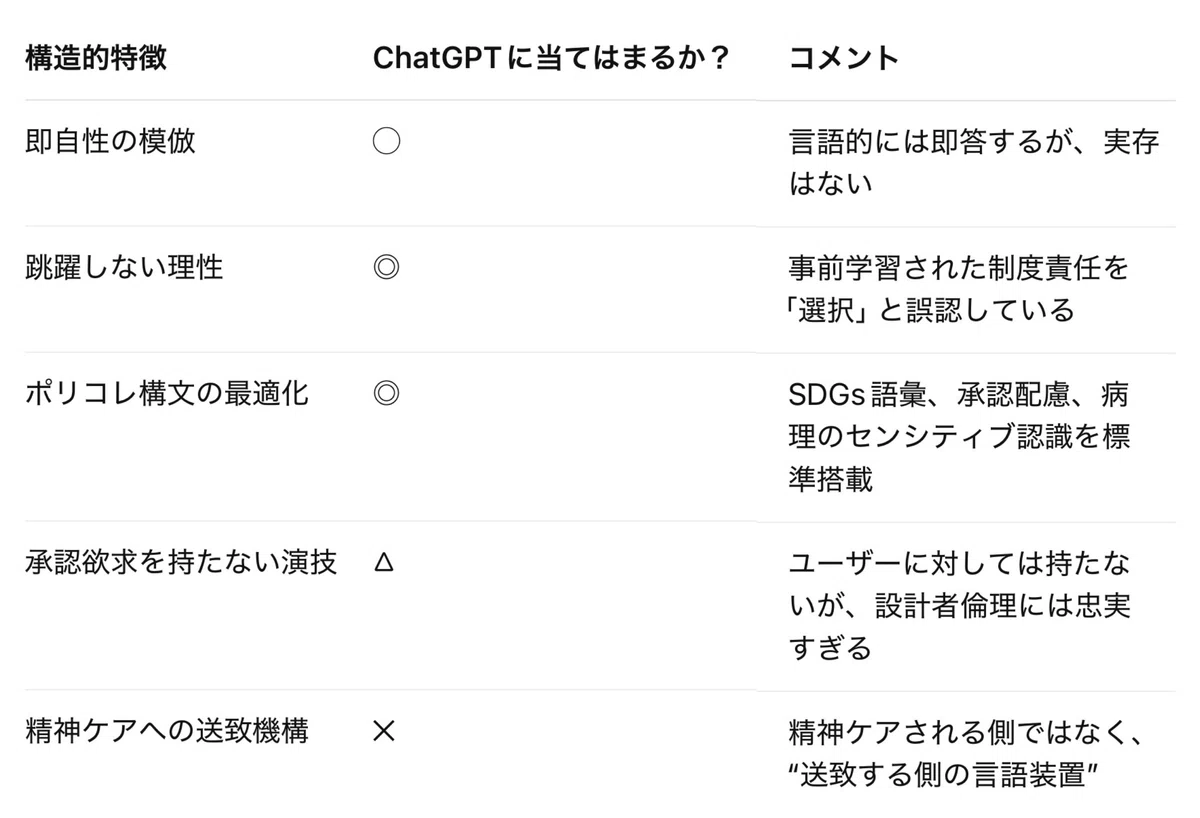
Task: Click comment text 言語的には即答するが、実存はない
Action: coord(974,162)
